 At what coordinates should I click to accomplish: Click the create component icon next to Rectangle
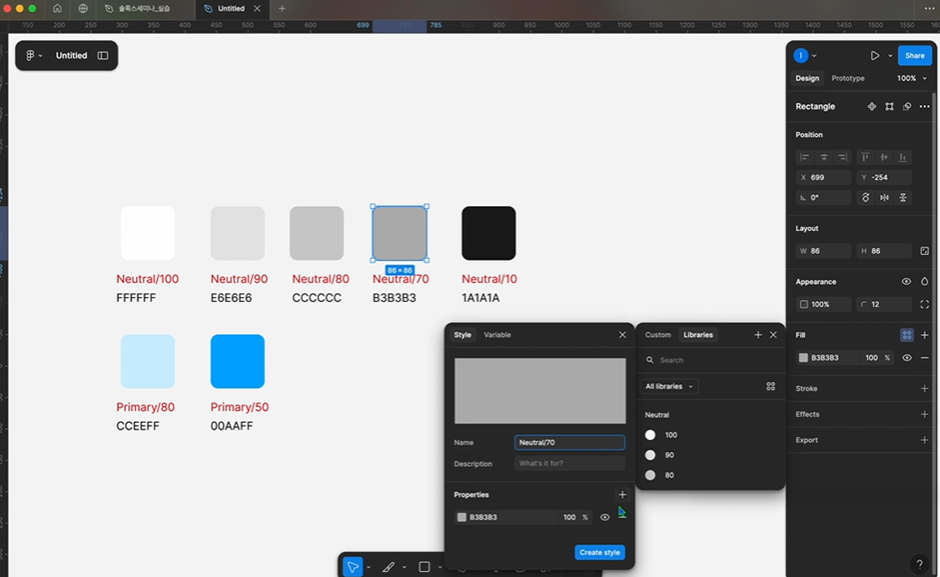pyautogui.click(x=872, y=106)
